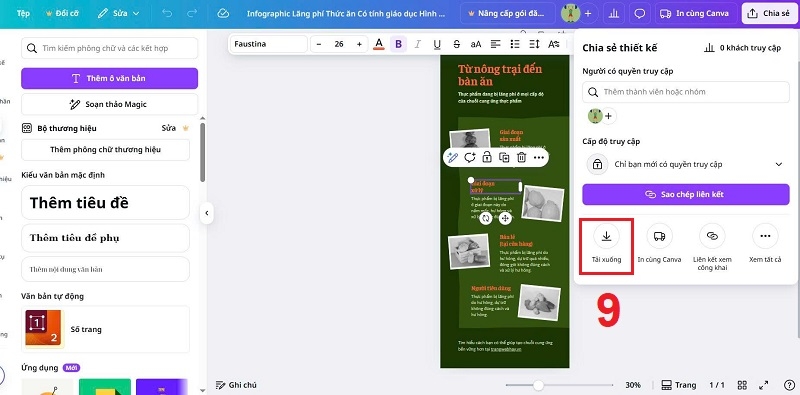This screenshot has width=800, height=395.
Task: Open grid view icon in bottom bar
Action: pos(742,385)
